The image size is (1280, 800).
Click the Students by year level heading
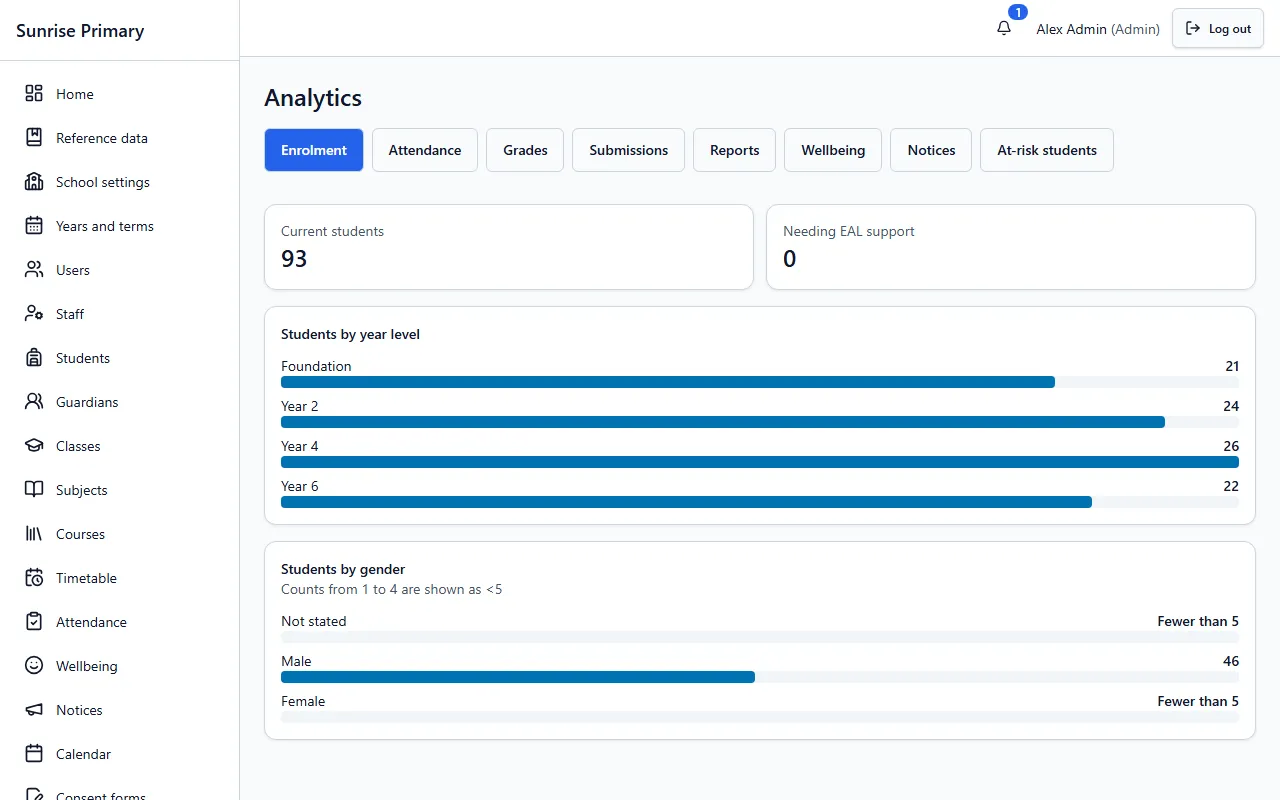(350, 334)
